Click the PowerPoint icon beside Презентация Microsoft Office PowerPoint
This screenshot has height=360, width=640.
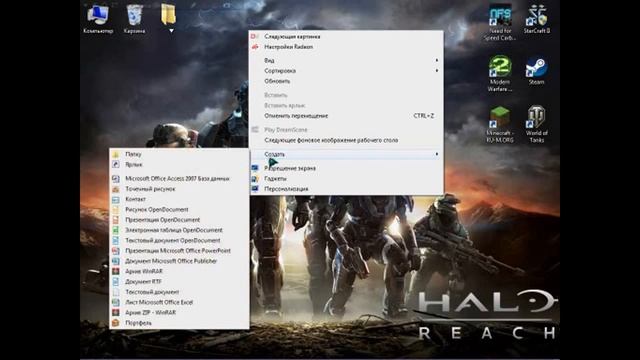(x=116, y=251)
